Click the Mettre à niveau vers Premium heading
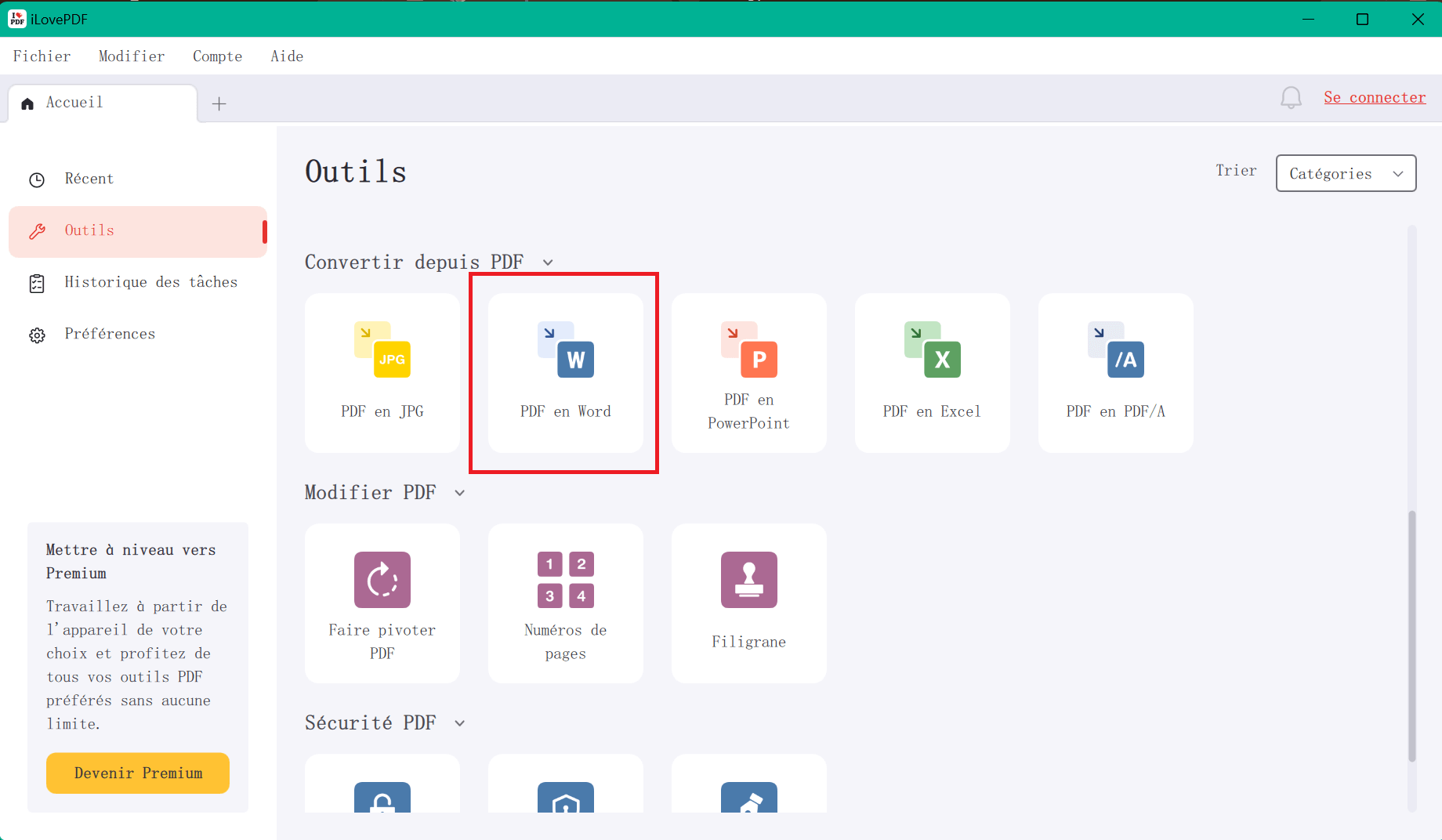The image size is (1442, 840). pos(131,562)
